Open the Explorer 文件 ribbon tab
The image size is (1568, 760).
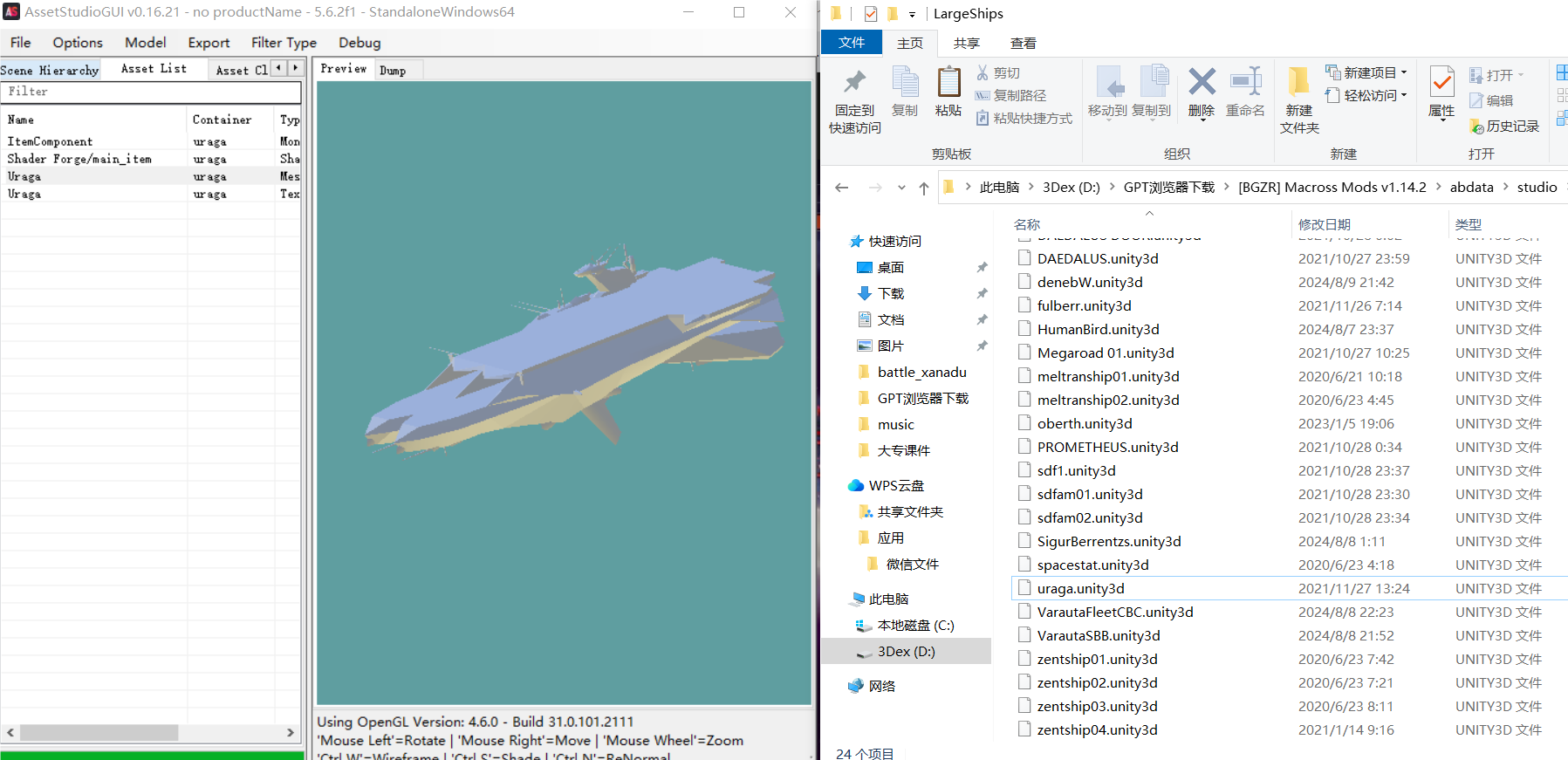[x=852, y=43]
